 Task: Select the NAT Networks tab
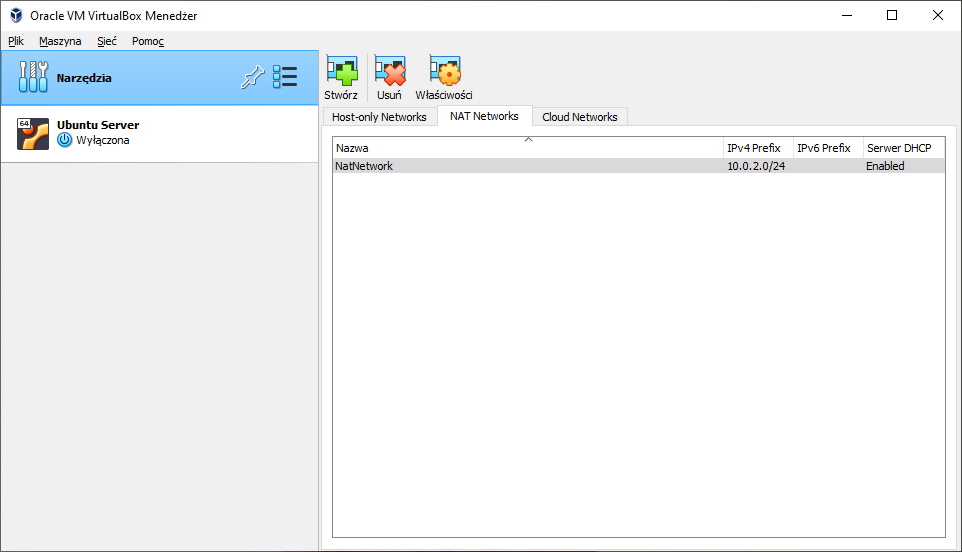[x=484, y=116]
